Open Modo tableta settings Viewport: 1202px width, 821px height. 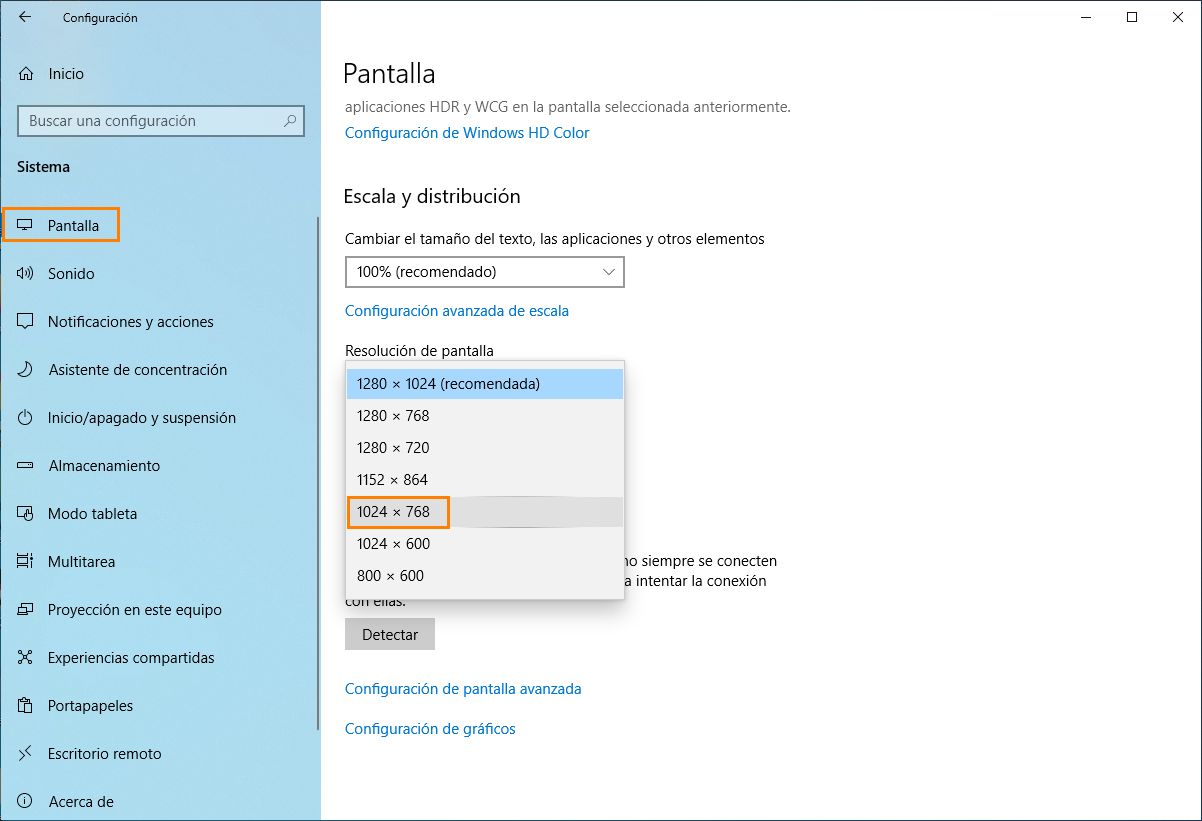92,514
